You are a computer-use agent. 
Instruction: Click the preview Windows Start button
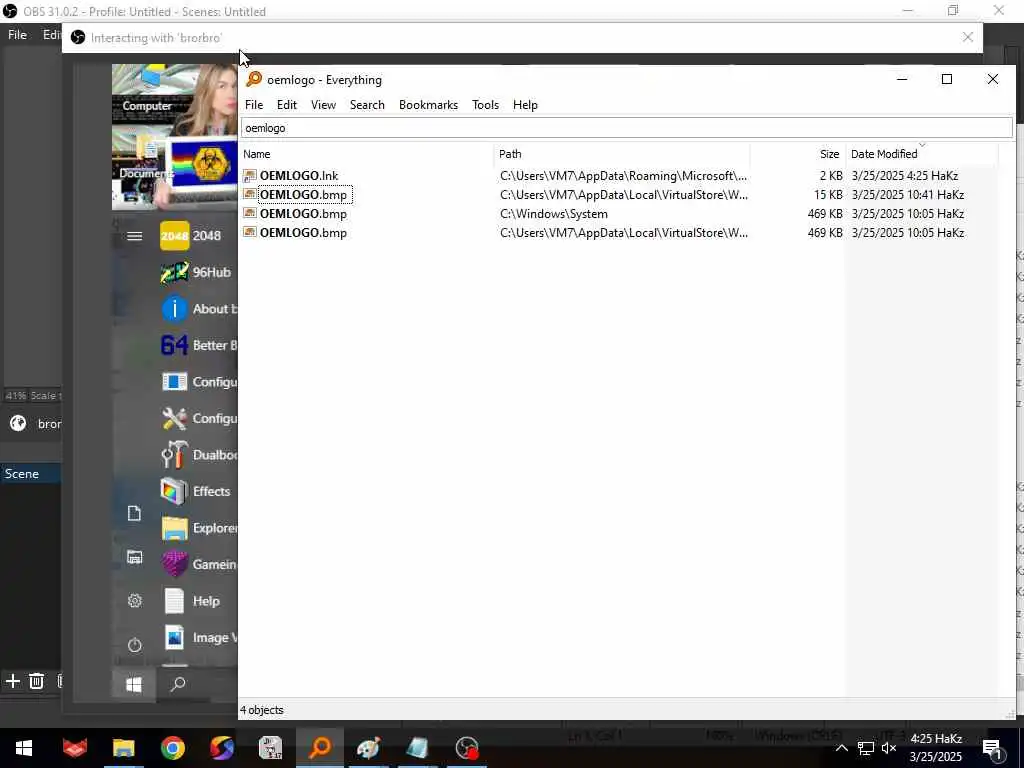[x=134, y=684]
